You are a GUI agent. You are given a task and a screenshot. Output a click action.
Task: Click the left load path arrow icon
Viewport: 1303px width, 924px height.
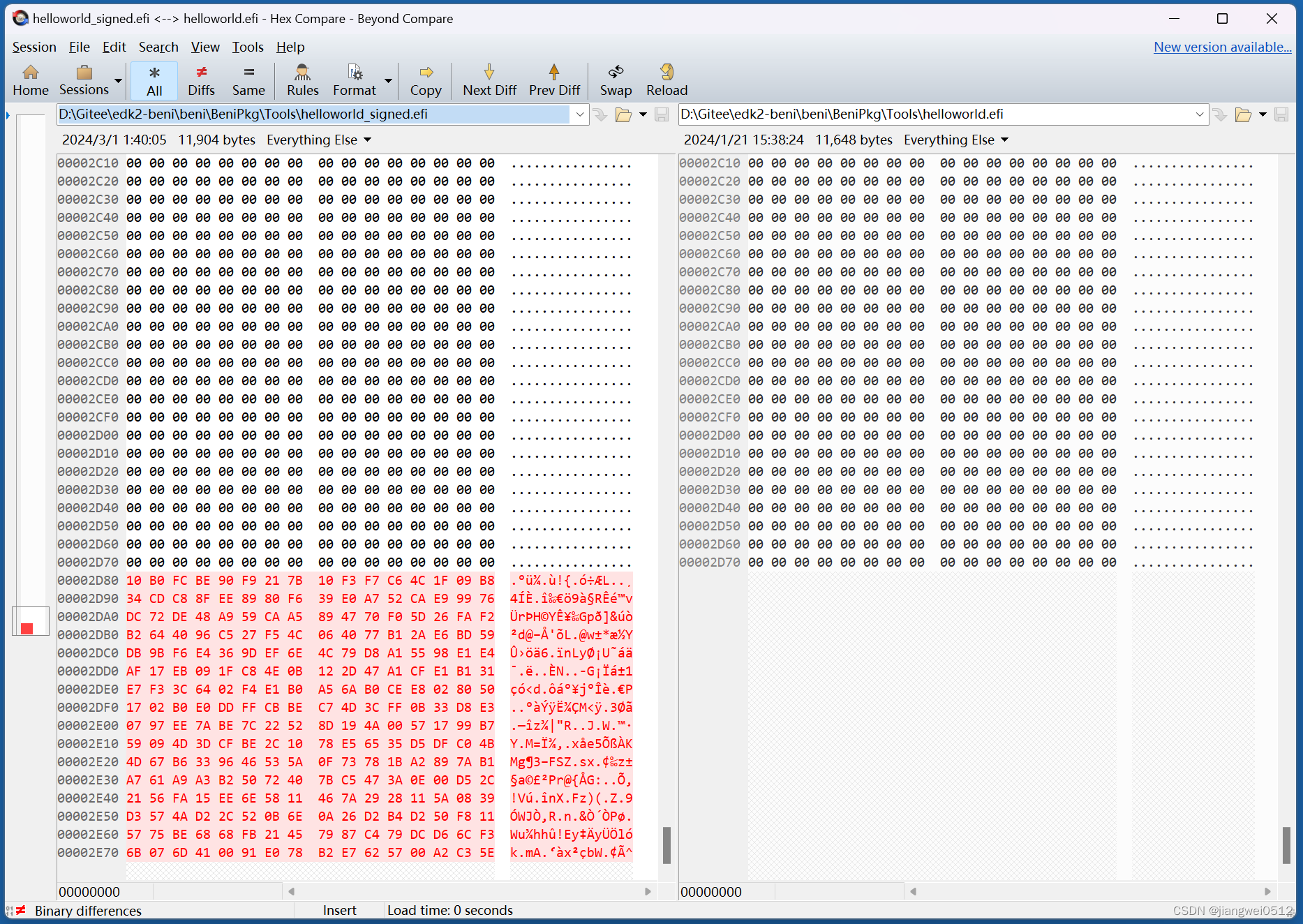tap(600, 114)
